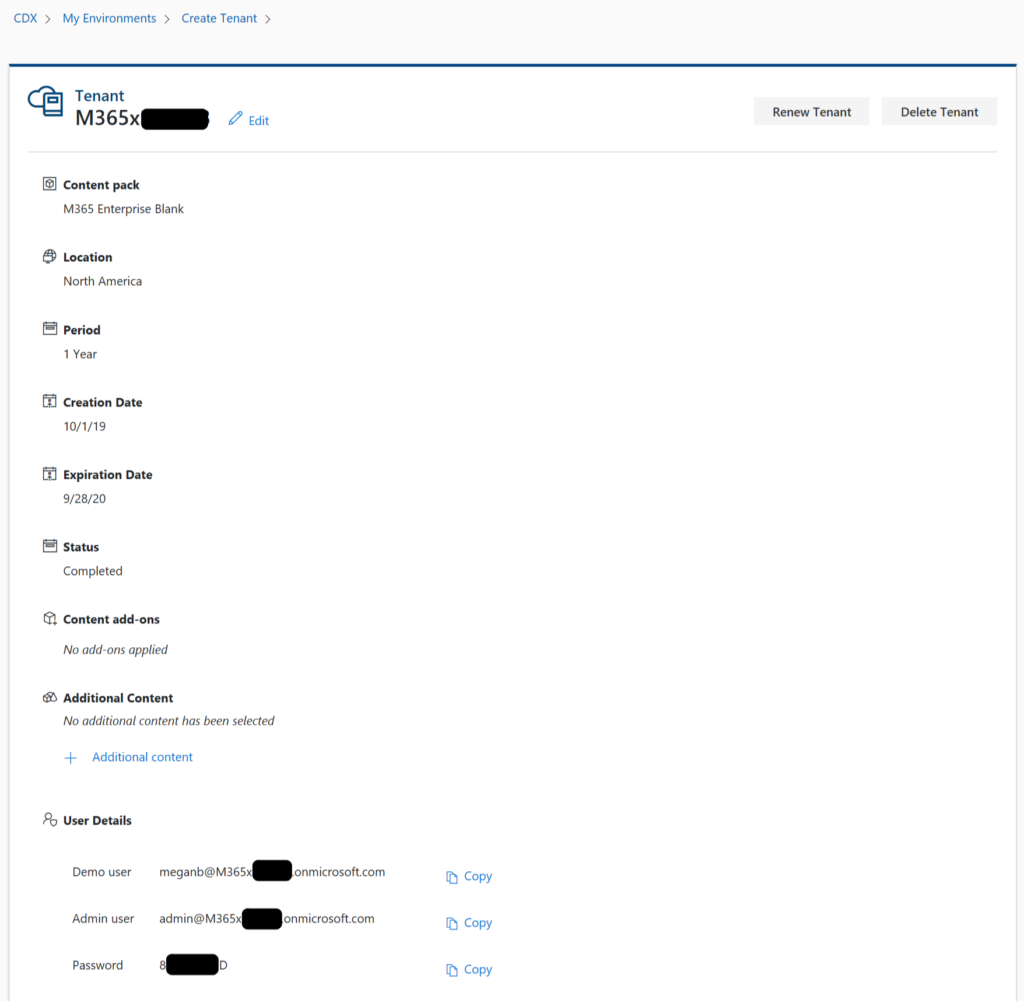
Task: Select 'No additional content has been selected' text
Action: pyautogui.click(x=168, y=721)
